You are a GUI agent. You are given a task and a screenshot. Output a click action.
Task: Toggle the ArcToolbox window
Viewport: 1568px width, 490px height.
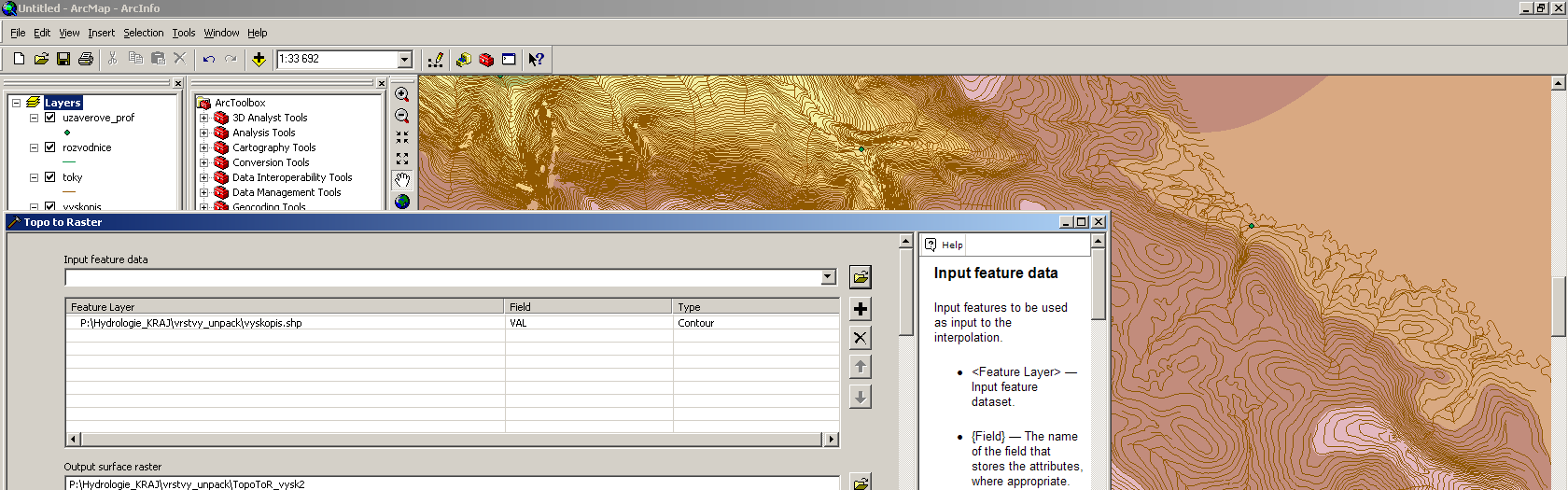point(486,59)
